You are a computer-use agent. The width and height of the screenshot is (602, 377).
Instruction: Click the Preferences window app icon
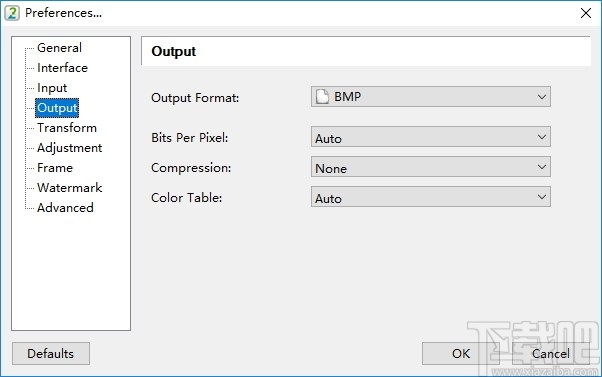[12, 13]
